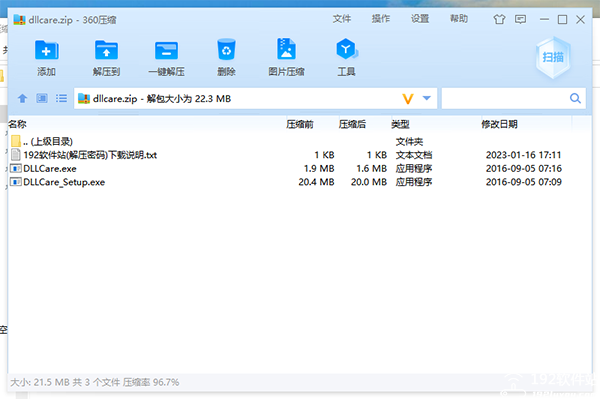Click the application icon beside DLLCare_Setup.exe

[x=16, y=182]
